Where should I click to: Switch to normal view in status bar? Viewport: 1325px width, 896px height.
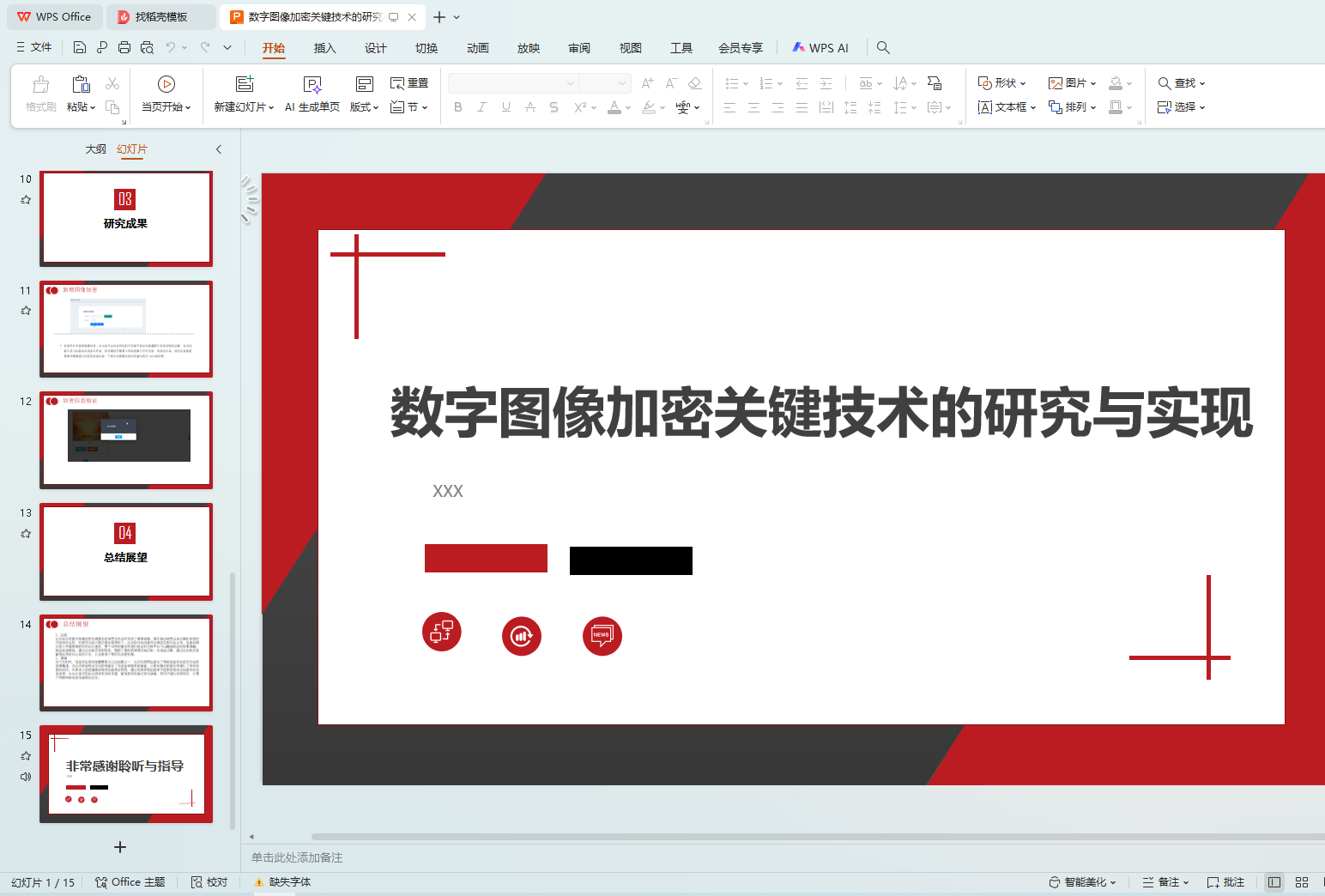coord(1274,882)
